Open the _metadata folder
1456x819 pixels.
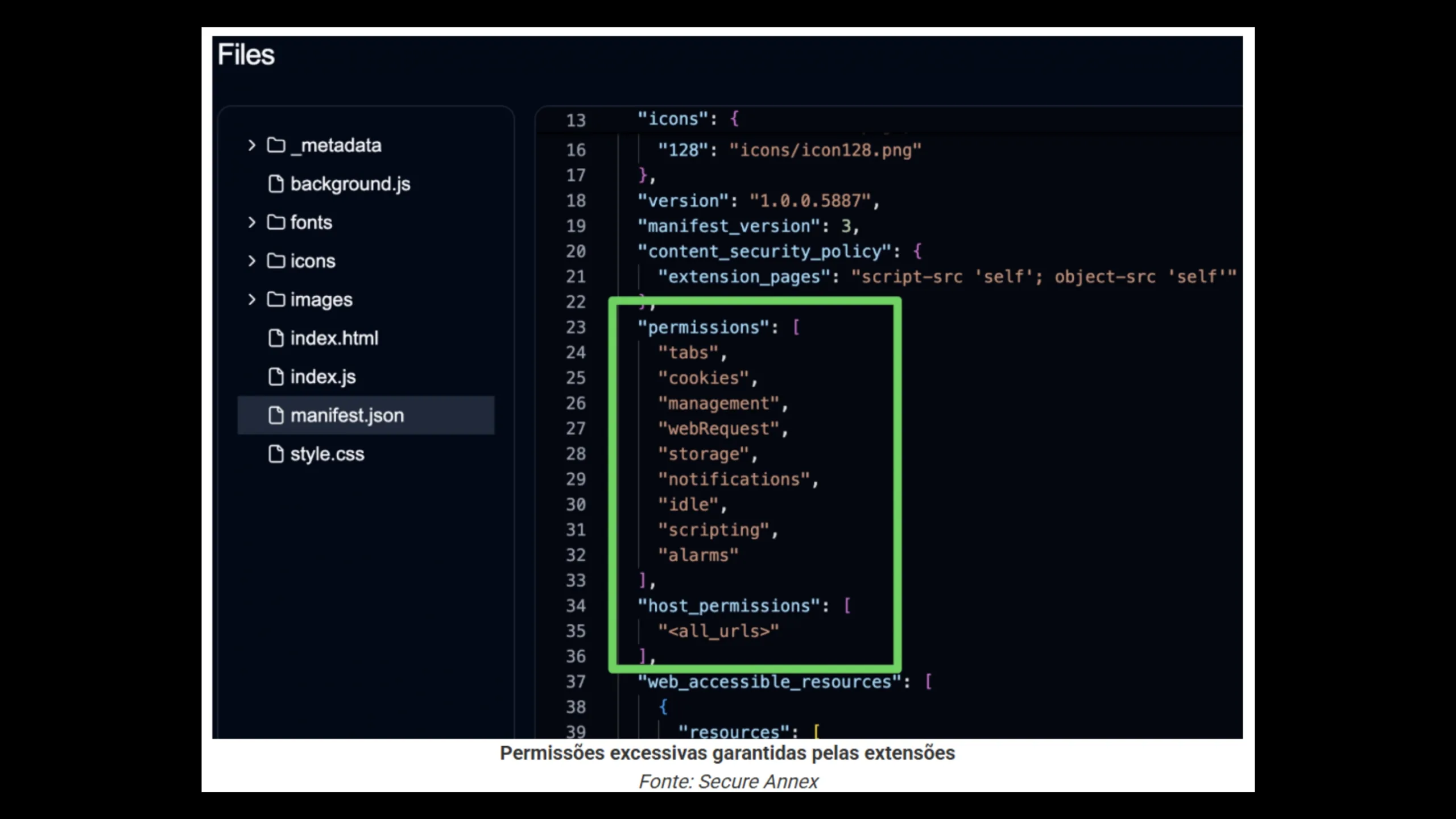(x=336, y=146)
